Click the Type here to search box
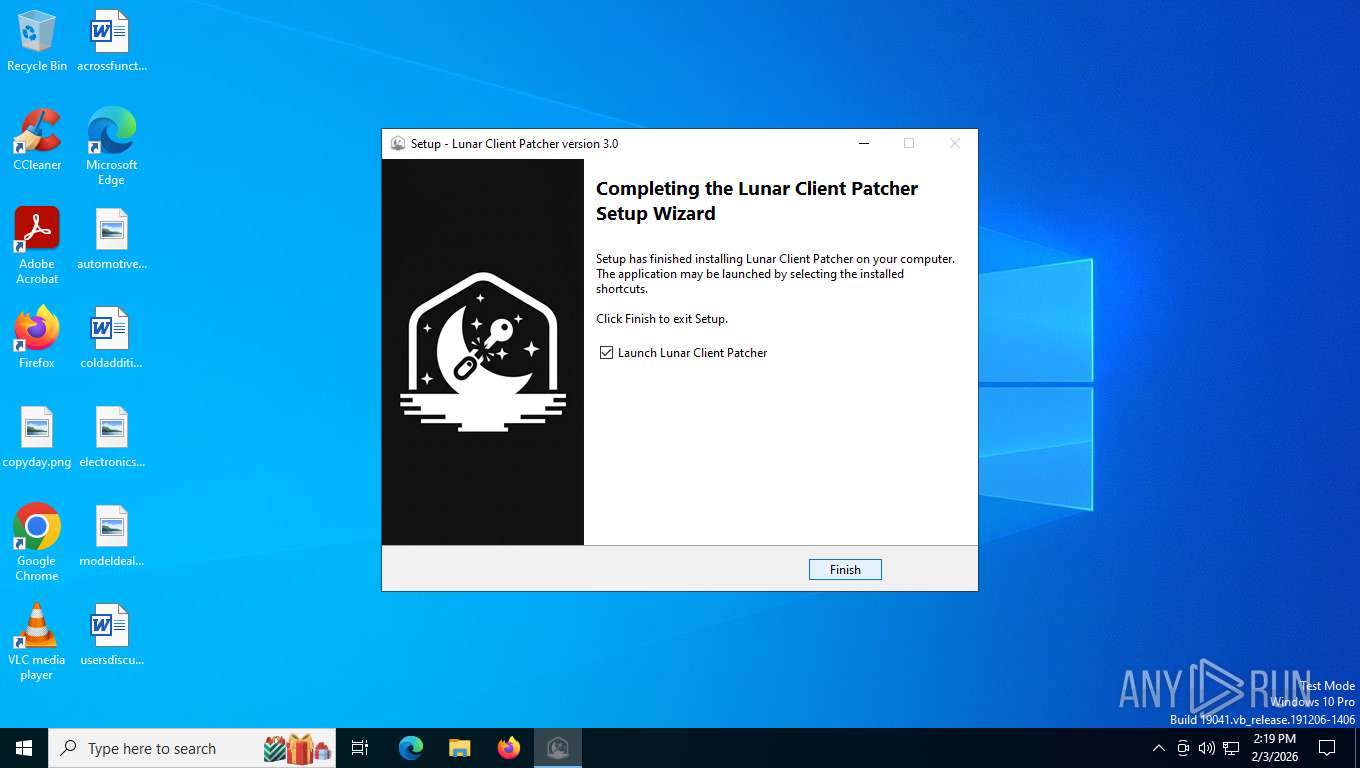 [192, 748]
